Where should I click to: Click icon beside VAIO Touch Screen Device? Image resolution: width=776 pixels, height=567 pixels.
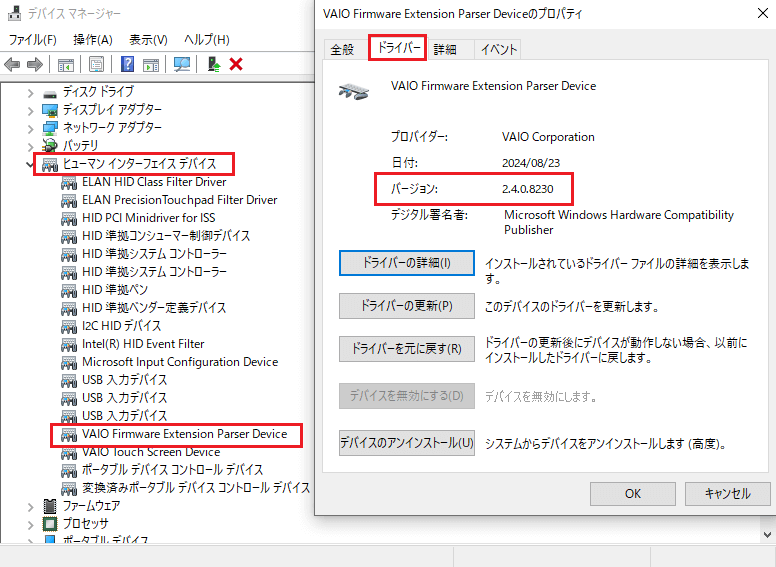coord(69,453)
